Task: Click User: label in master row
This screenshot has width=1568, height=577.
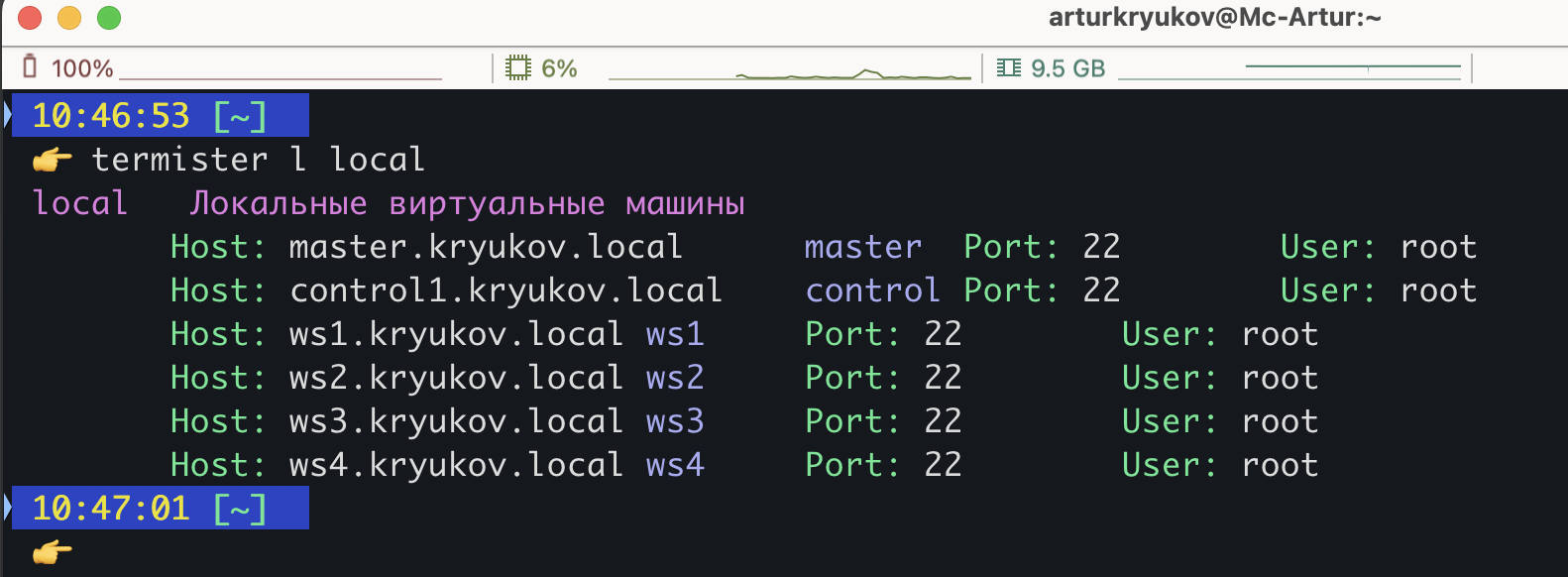Action: pos(1328,247)
